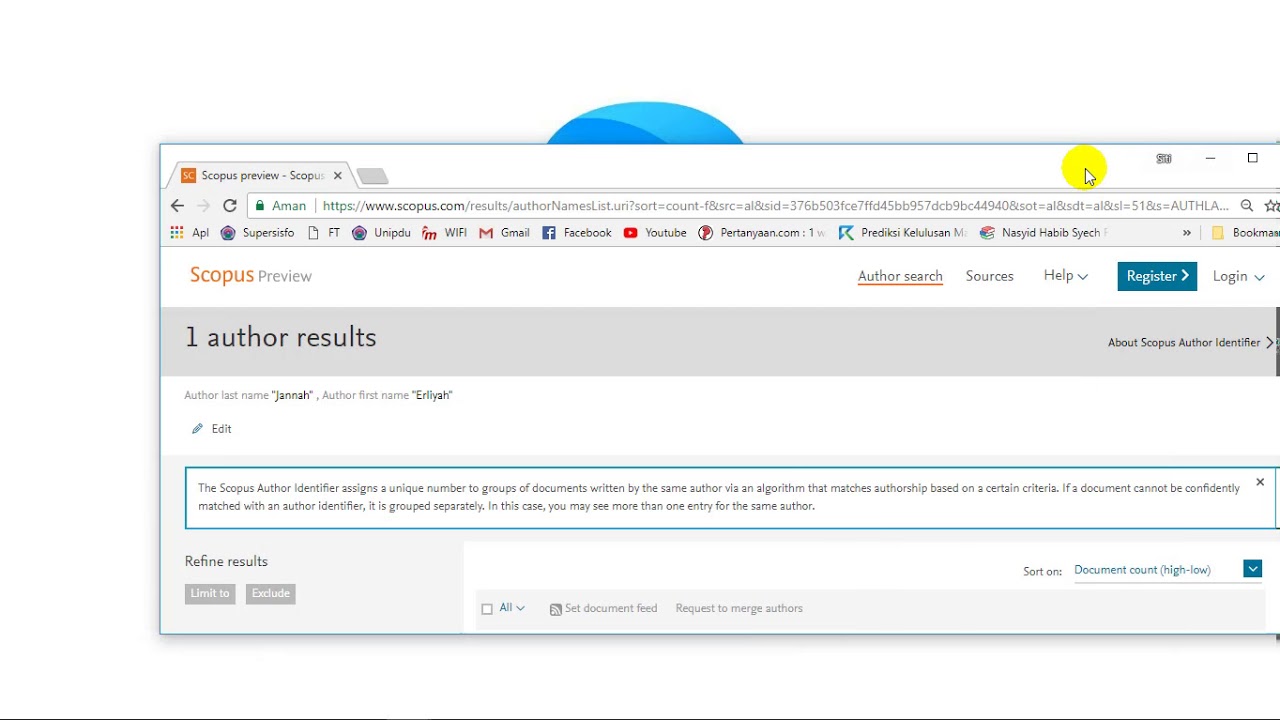Open the Unipdu bookmark
Image resolution: width=1280 pixels, height=720 pixels.
pos(381,233)
